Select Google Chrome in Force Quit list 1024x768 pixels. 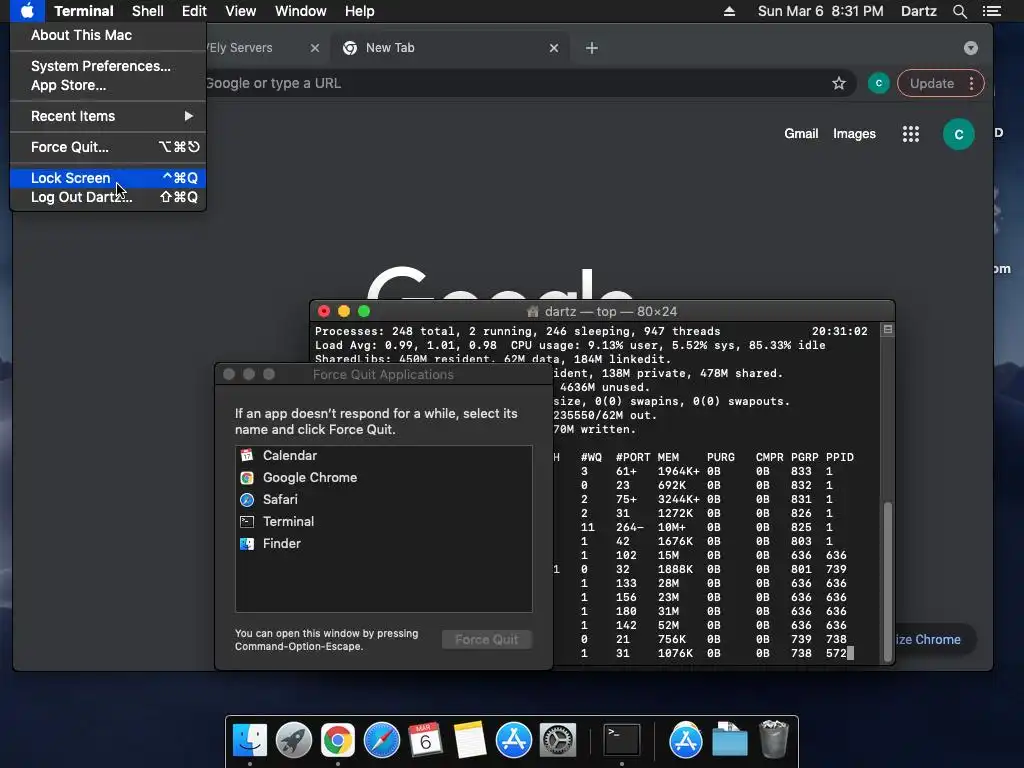click(x=383, y=477)
